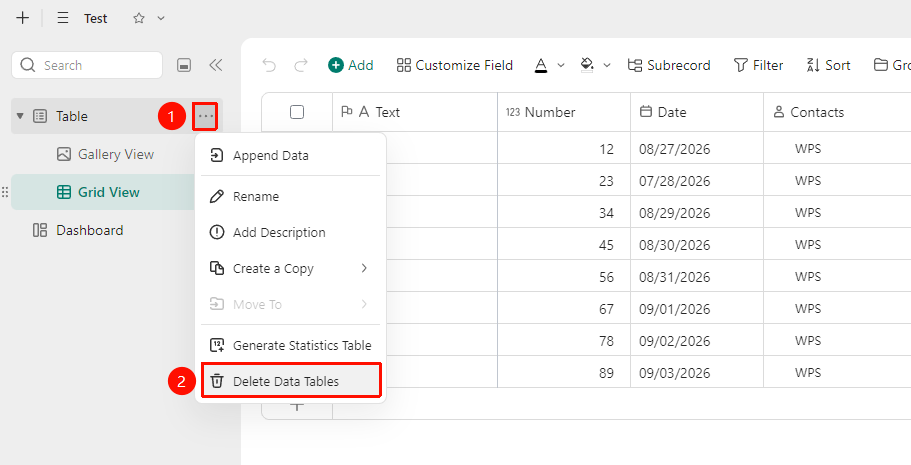Screen dimensions: 911x465
Task: Open the Sort option
Action: pos(828,65)
